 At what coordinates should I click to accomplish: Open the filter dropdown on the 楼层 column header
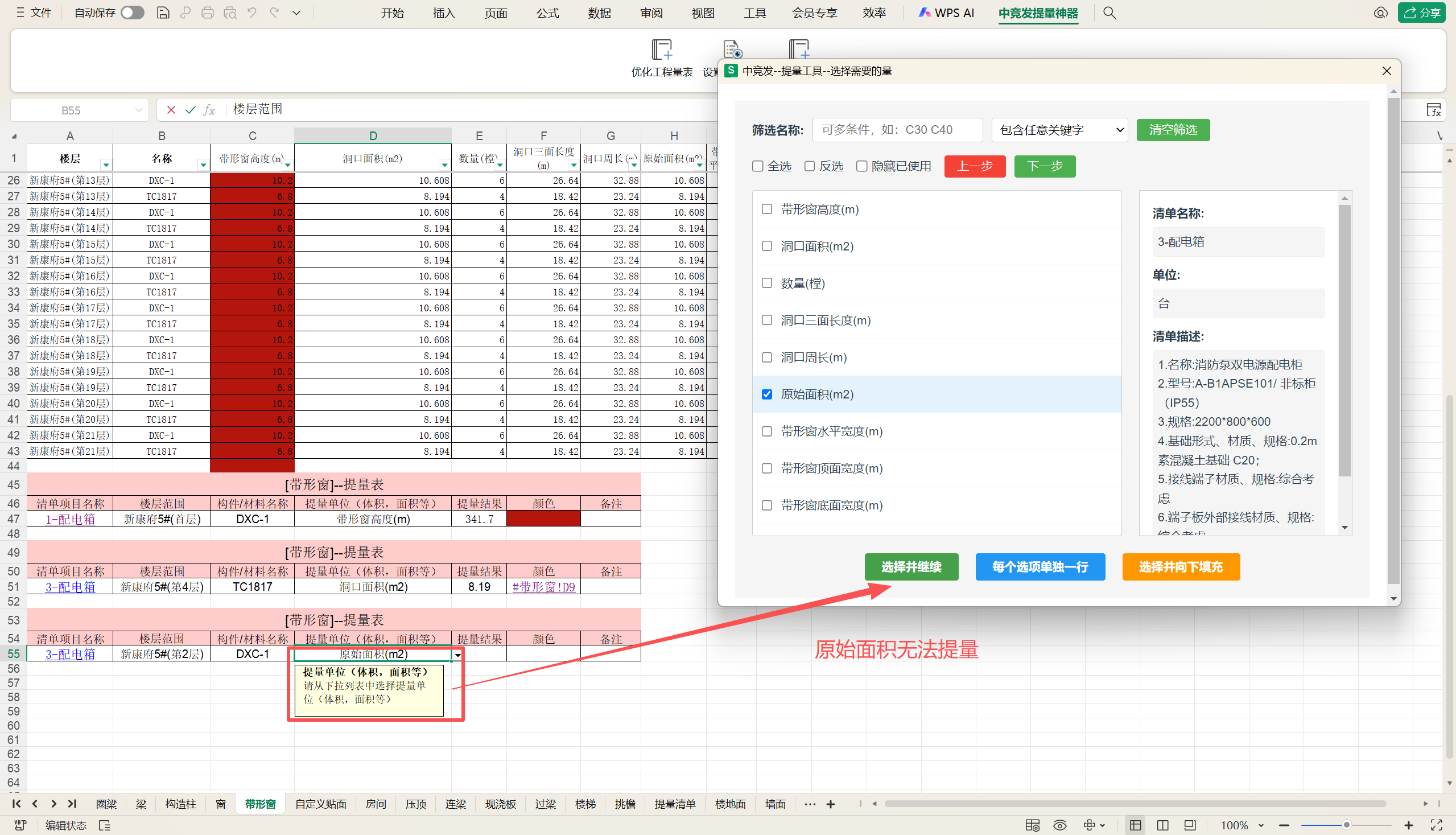(106, 165)
